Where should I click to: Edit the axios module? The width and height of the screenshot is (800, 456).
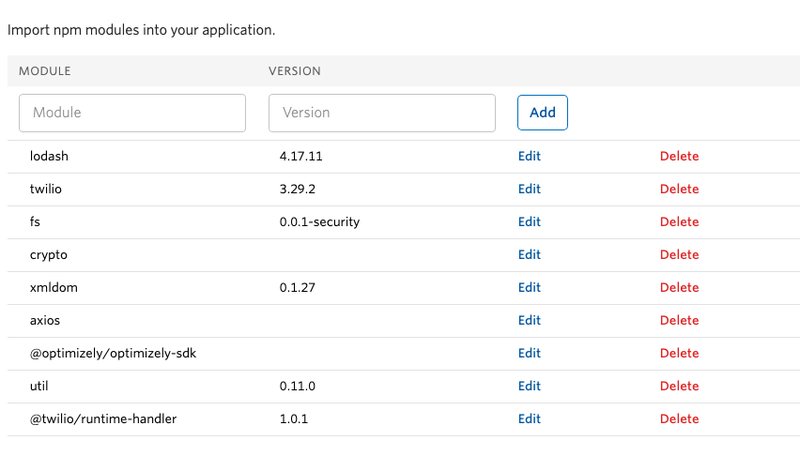click(x=529, y=320)
